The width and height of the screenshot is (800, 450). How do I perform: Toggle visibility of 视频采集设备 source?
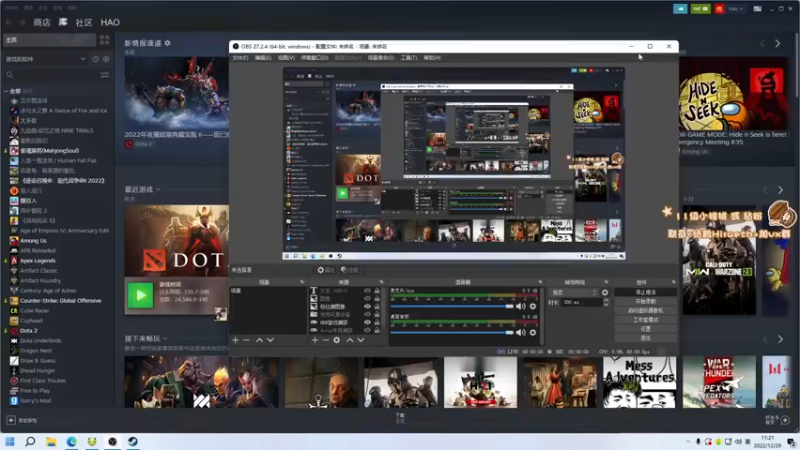coord(367,314)
